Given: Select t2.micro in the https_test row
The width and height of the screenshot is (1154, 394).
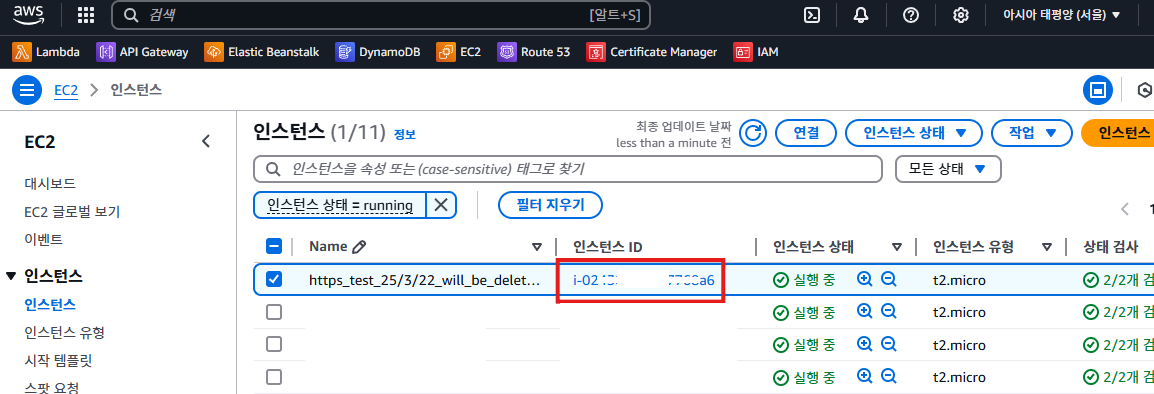Looking at the screenshot, I should [959, 280].
